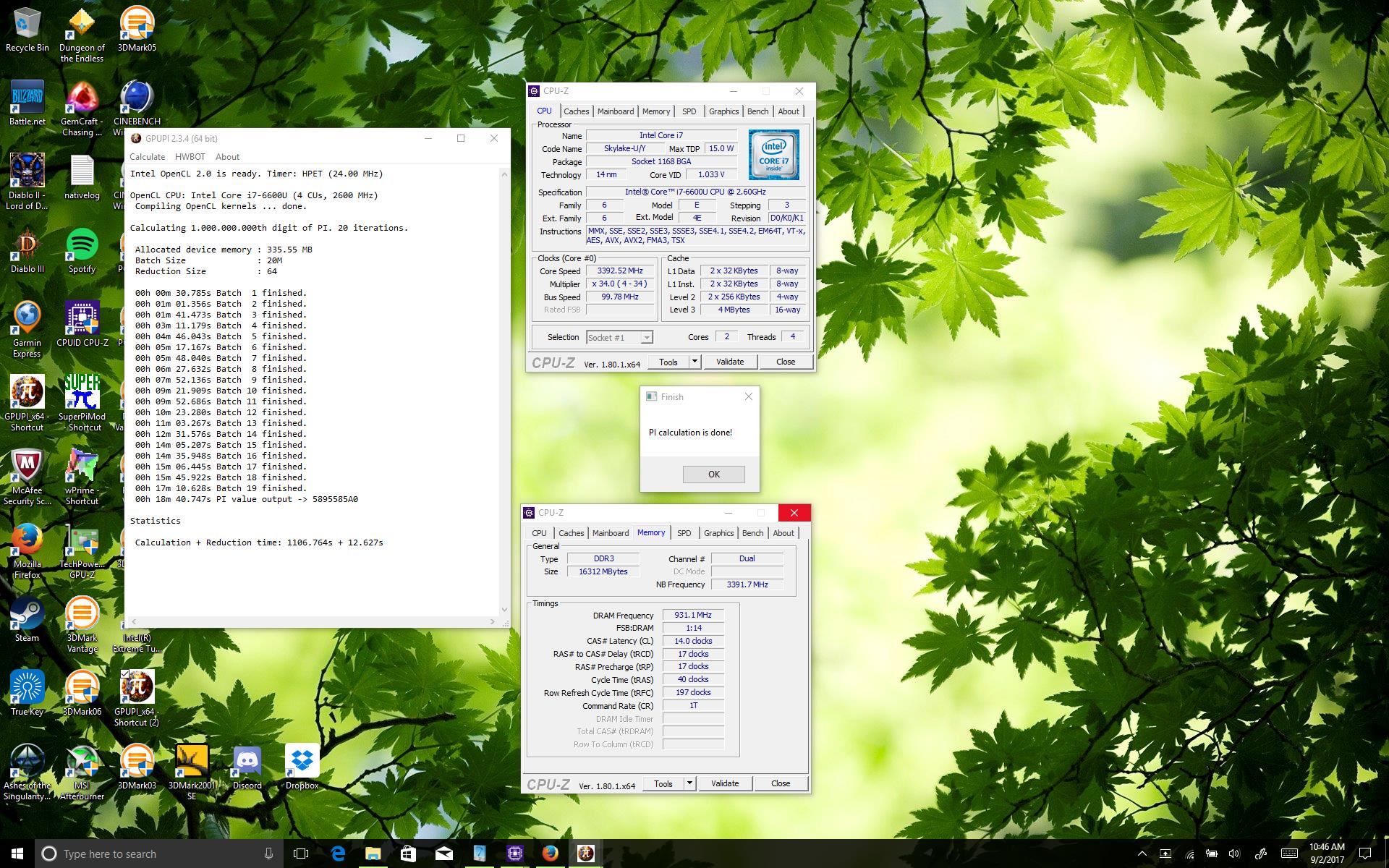Open Dropbox desktop icon
The width and height of the screenshot is (1389, 868).
302,767
